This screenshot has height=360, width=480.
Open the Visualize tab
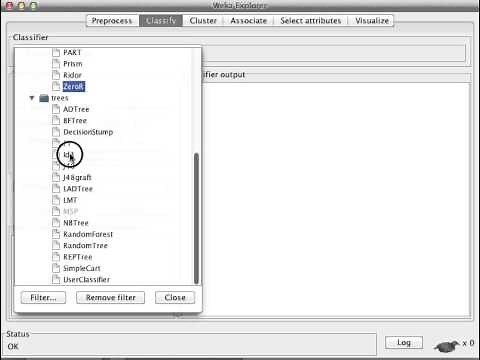(372, 21)
